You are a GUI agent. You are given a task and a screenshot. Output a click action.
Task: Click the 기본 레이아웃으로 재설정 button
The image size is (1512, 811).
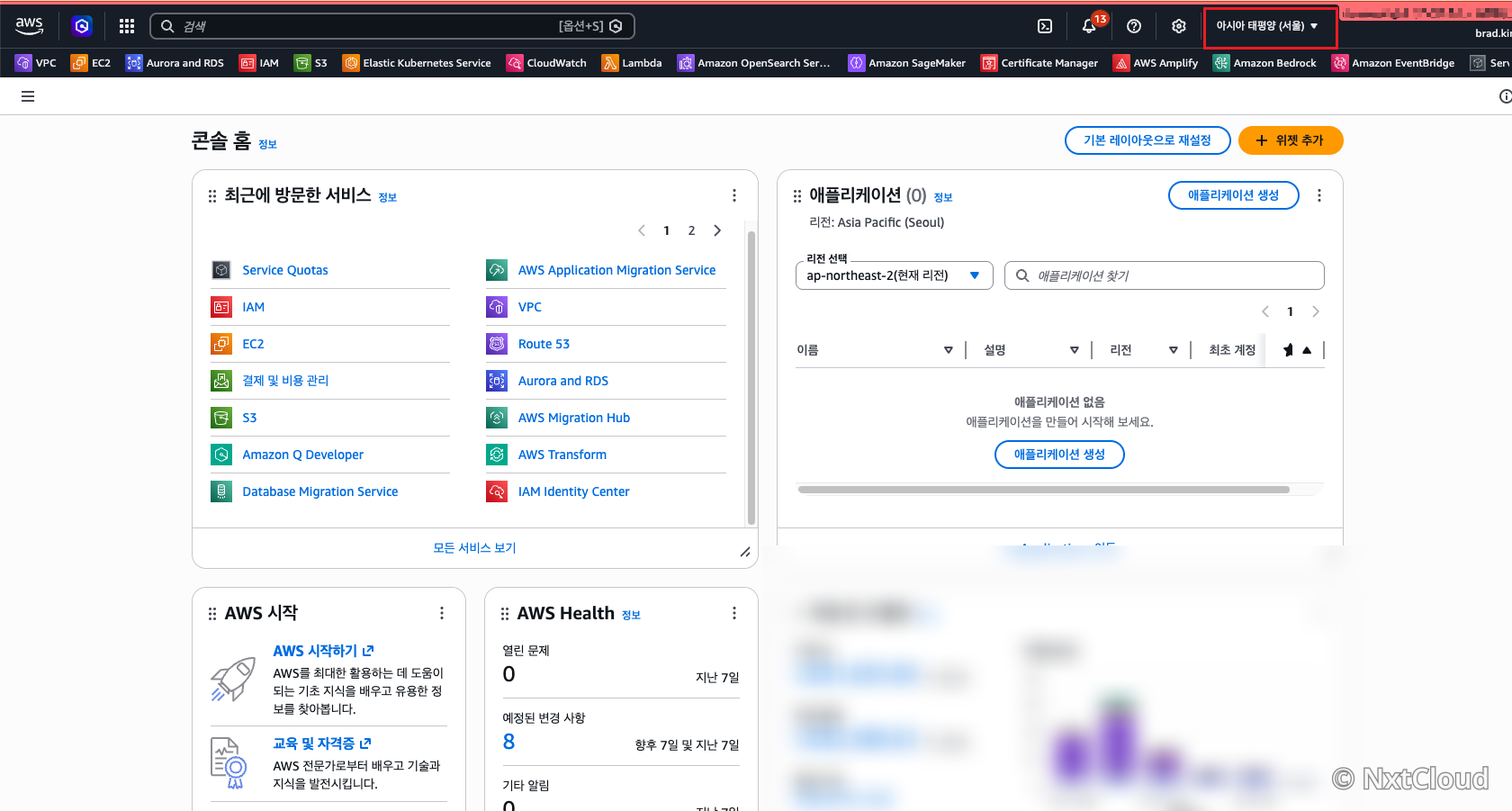(x=1147, y=140)
